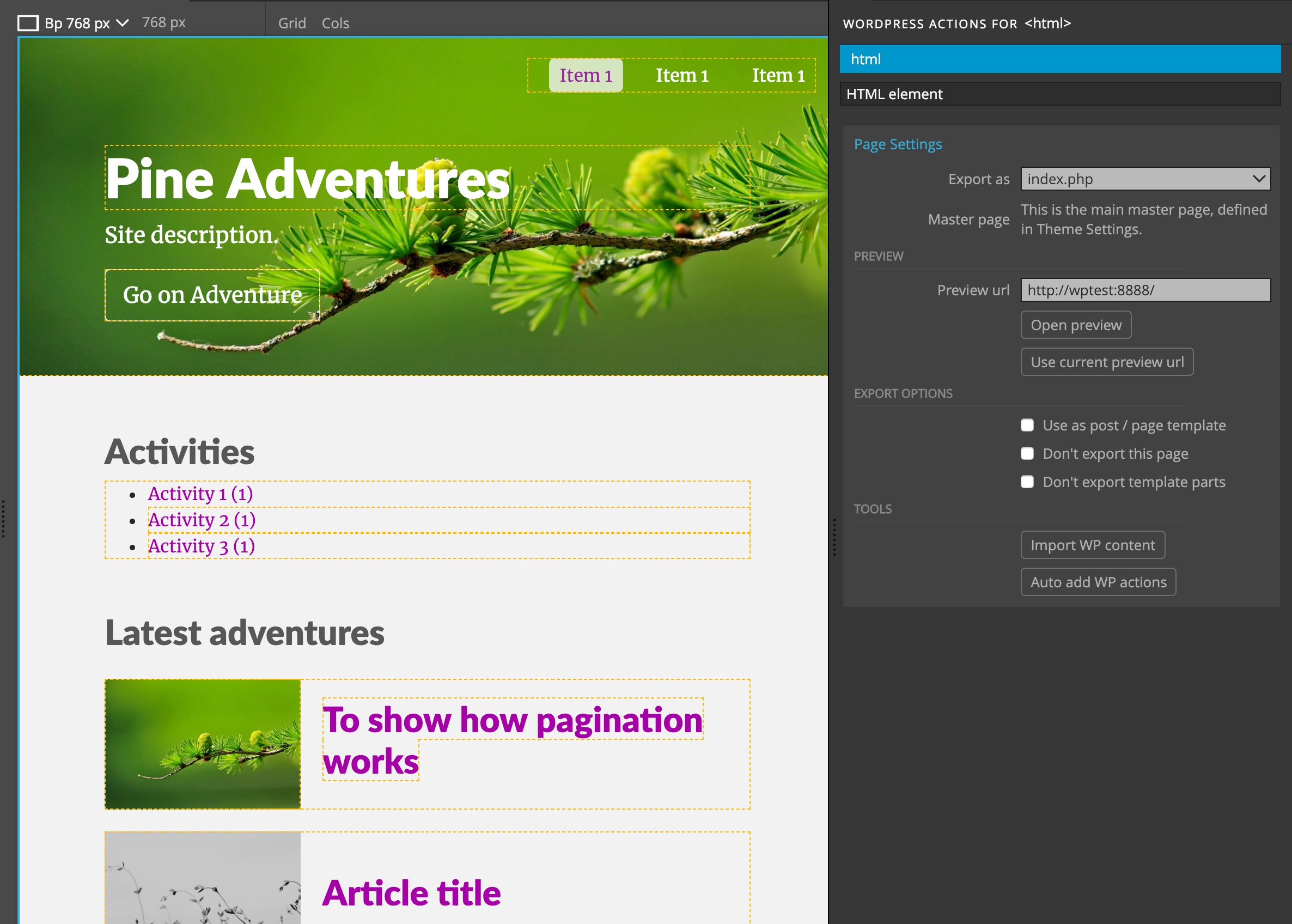Click the dotted divider handle left of the actions panel
Image resolution: width=1292 pixels, height=924 pixels.
834,537
